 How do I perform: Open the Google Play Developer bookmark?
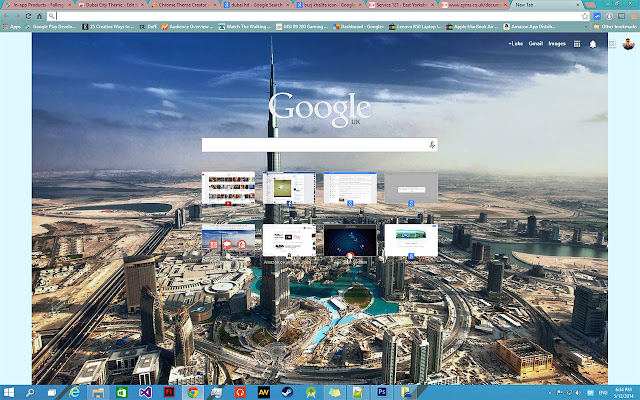[51, 27]
